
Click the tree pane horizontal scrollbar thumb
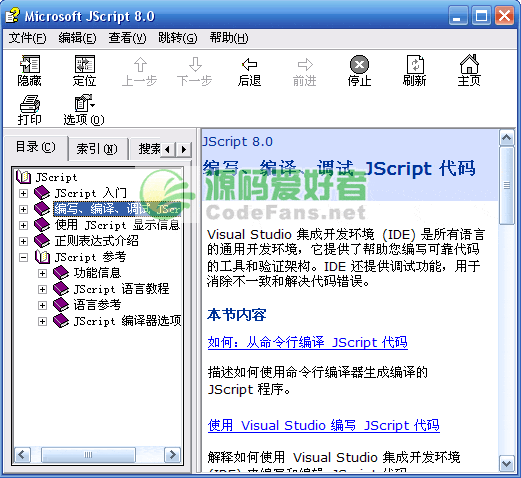point(88,455)
